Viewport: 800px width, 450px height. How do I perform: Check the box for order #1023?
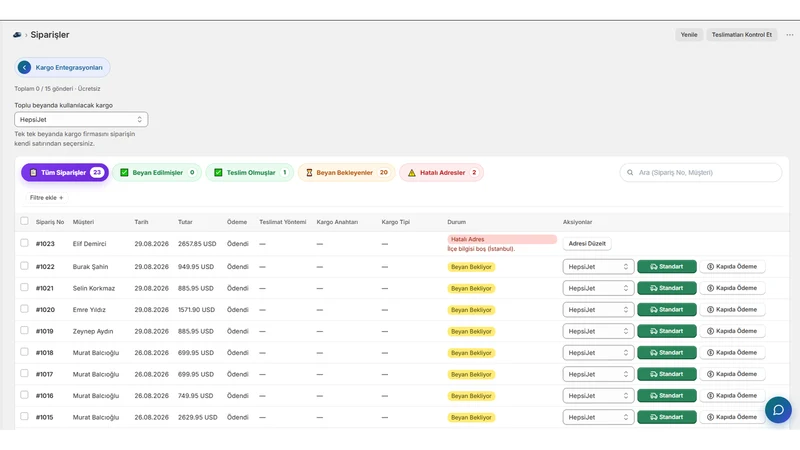tap(24, 243)
